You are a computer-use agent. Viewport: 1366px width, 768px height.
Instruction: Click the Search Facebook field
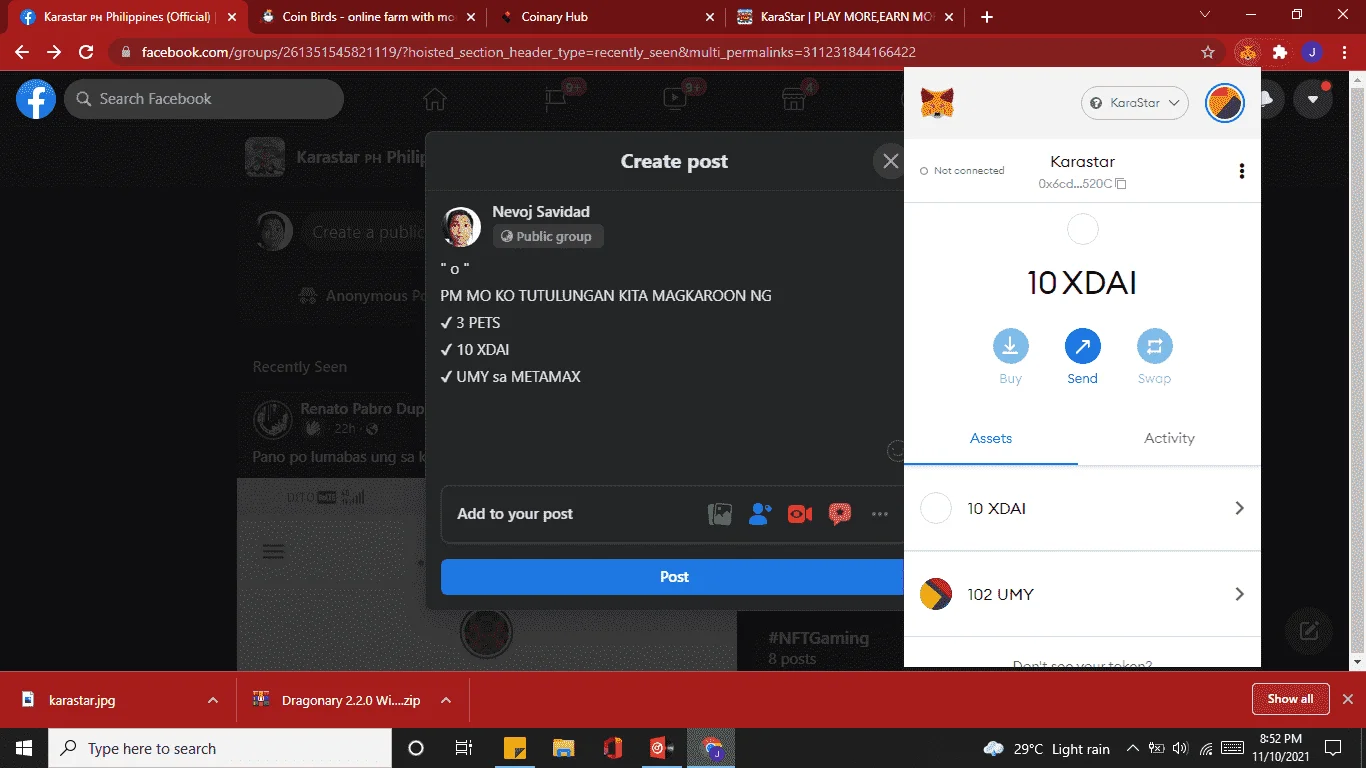(204, 99)
